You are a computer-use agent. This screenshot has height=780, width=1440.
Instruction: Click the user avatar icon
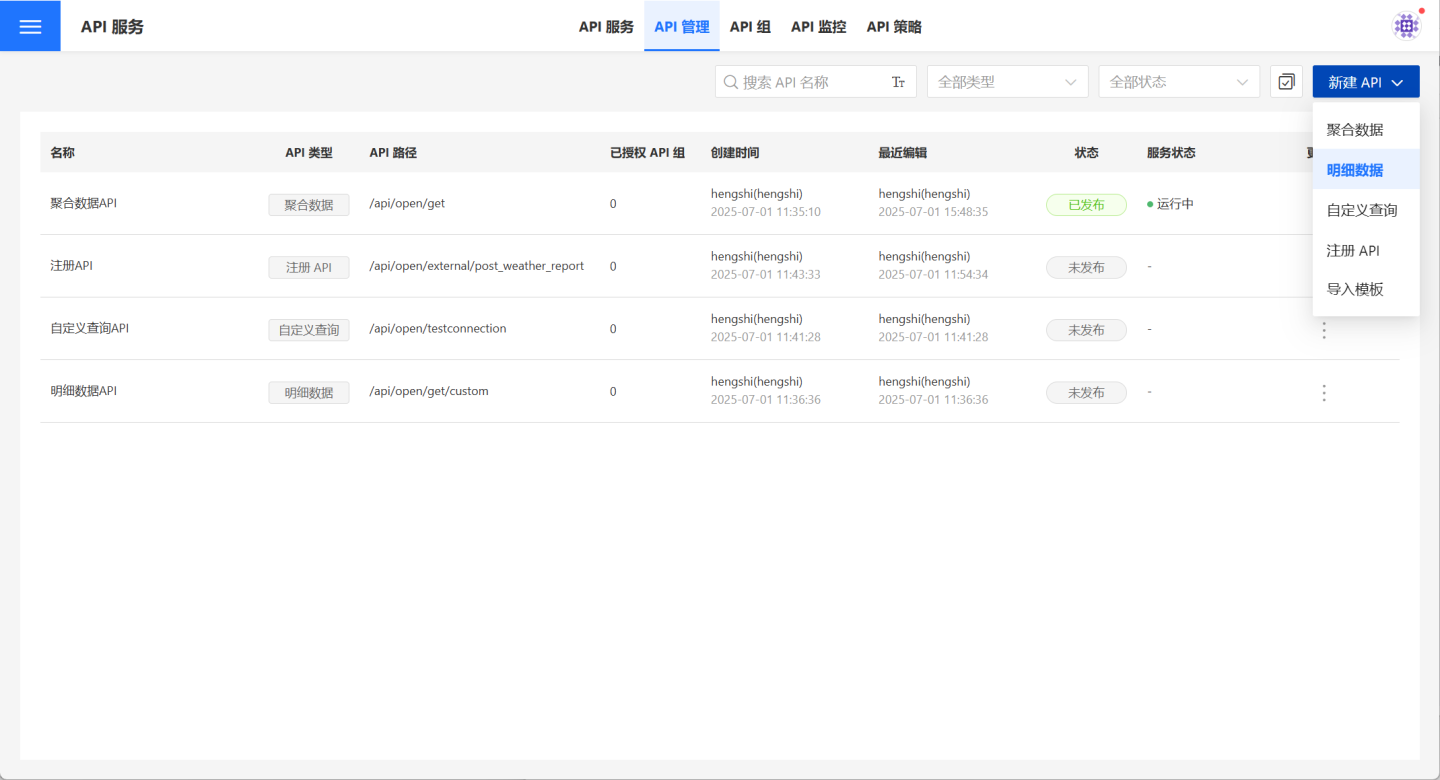pyautogui.click(x=1406, y=26)
